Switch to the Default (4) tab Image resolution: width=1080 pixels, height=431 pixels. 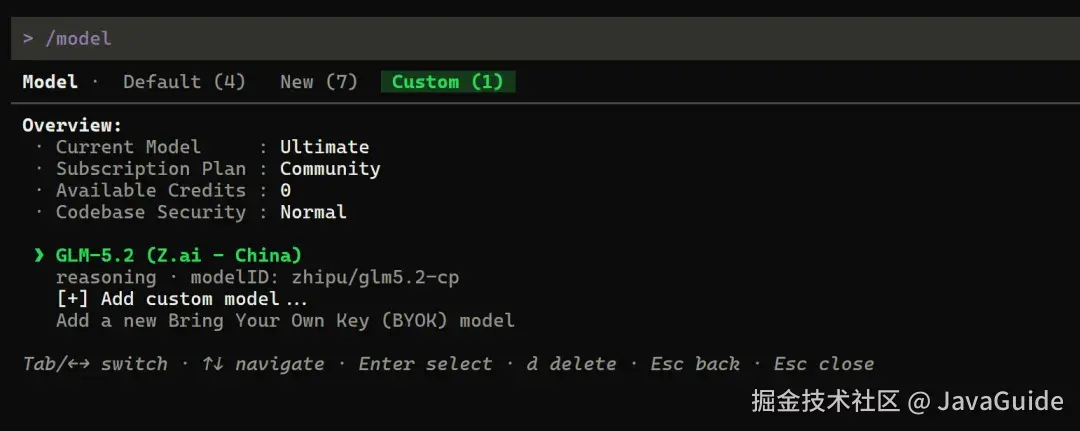pyautogui.click(x=184, y=82)
